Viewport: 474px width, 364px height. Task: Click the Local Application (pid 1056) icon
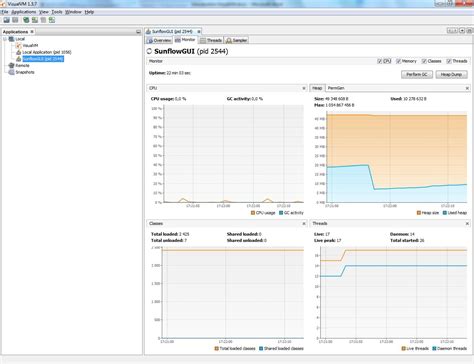[19, 52]
